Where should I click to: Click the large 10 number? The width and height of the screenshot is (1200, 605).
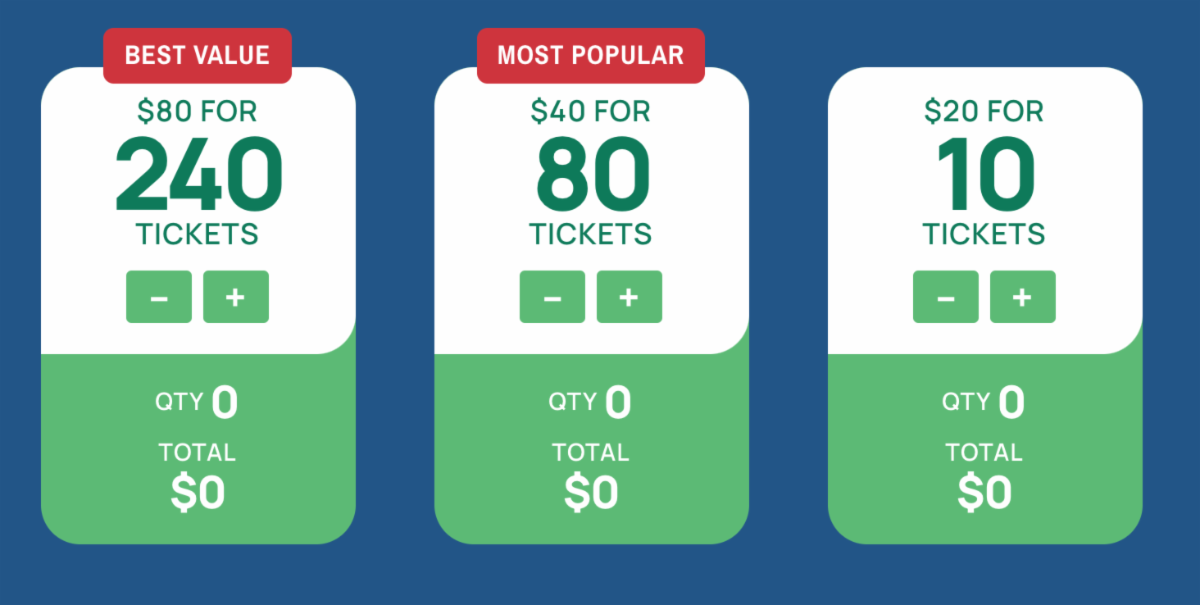click(984, 174)
